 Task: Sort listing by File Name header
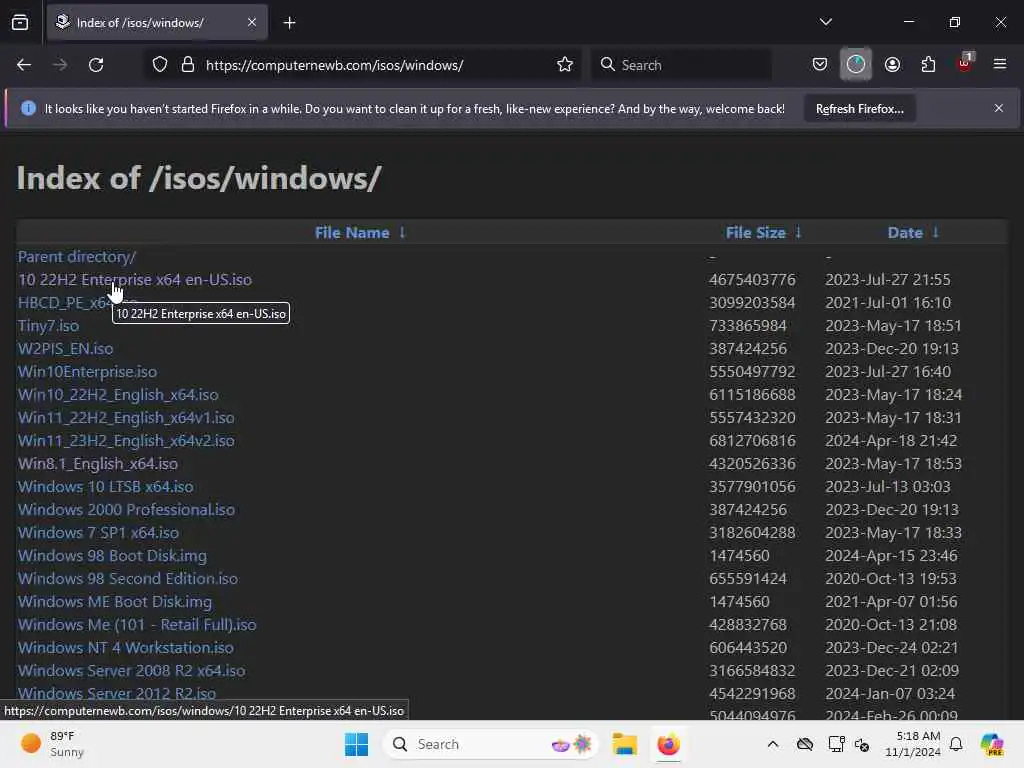(352, 232)
